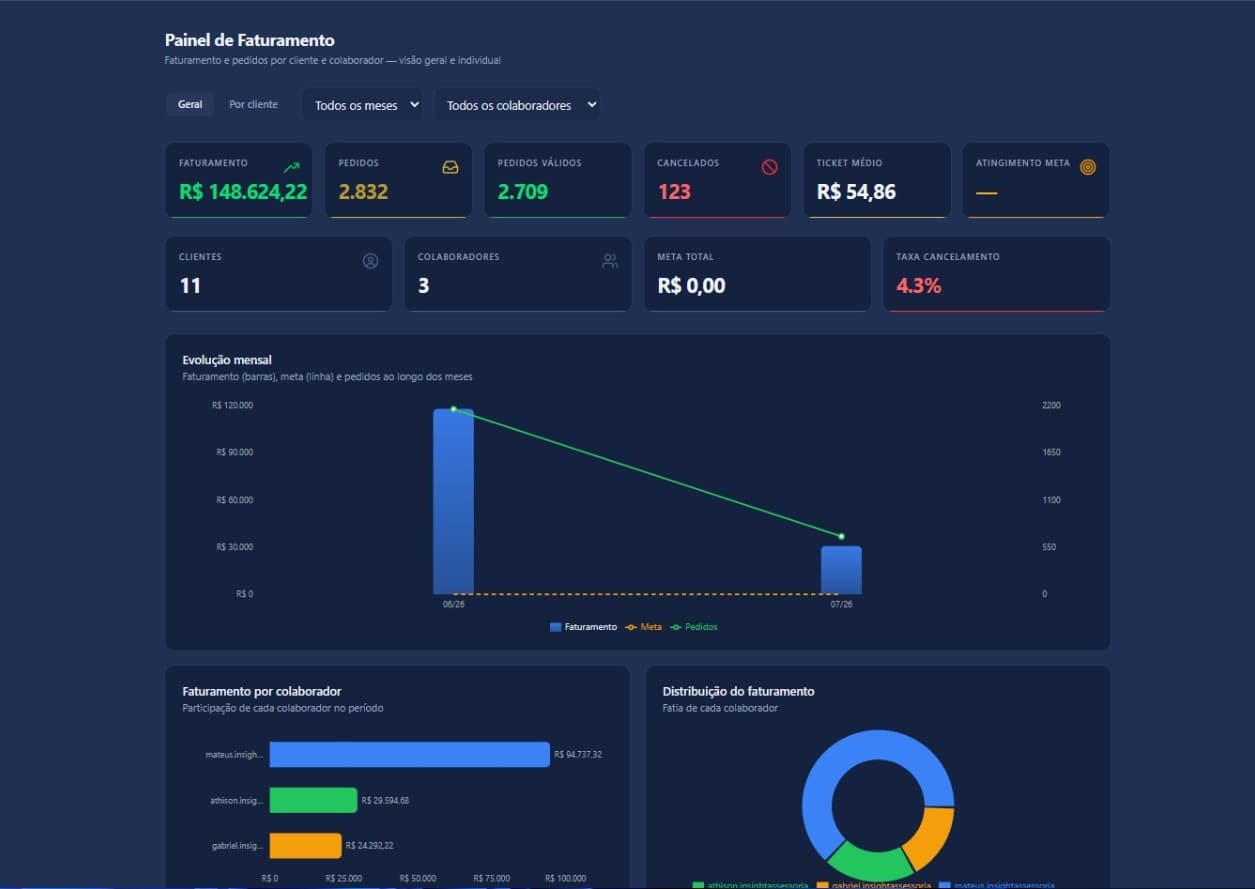
Task: Toggle the Pedidos series in chart legend
Action: pyautogui.click(x=694, y=627)
